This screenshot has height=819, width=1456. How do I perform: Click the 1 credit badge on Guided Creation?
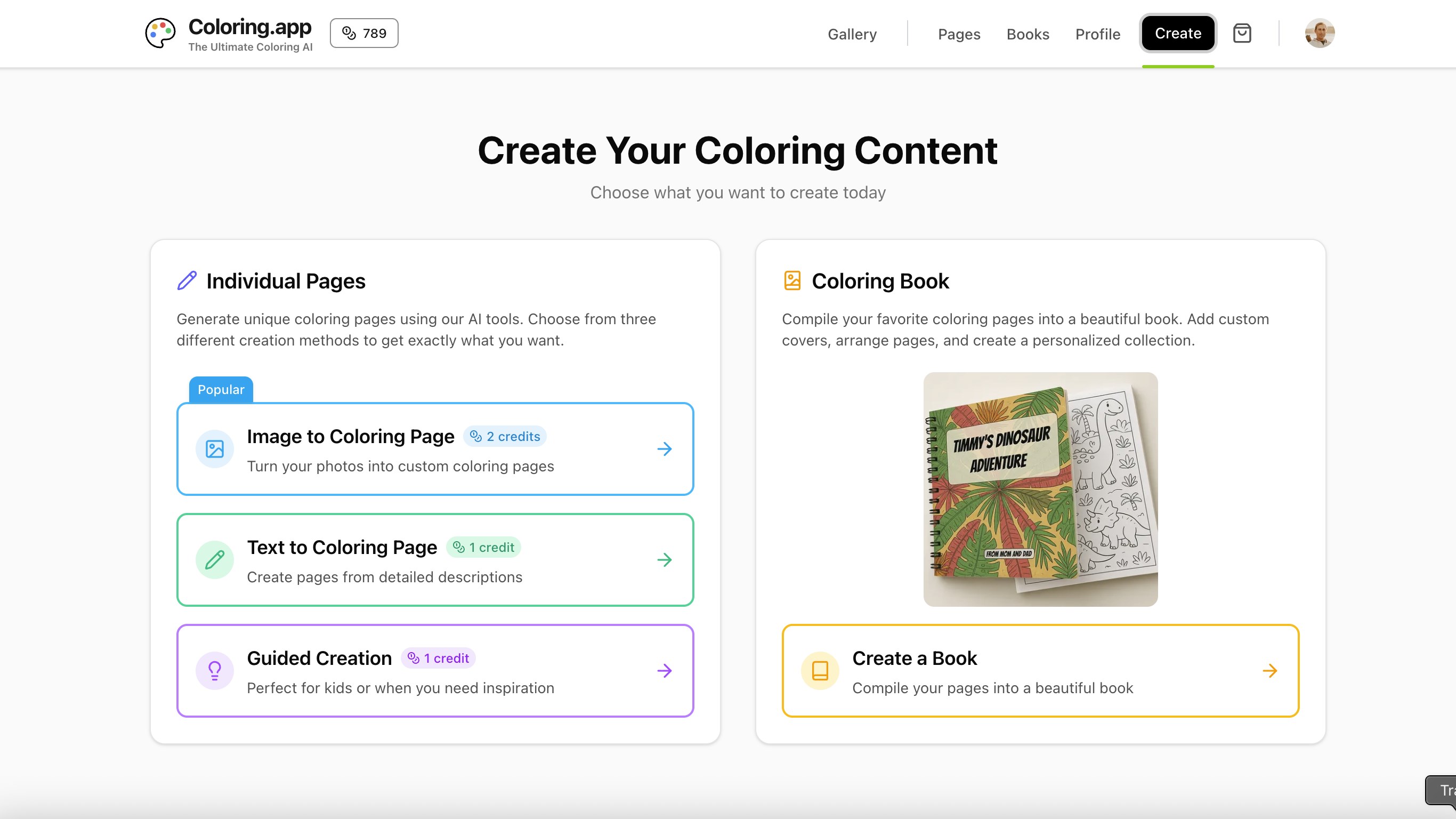[438, 659]
